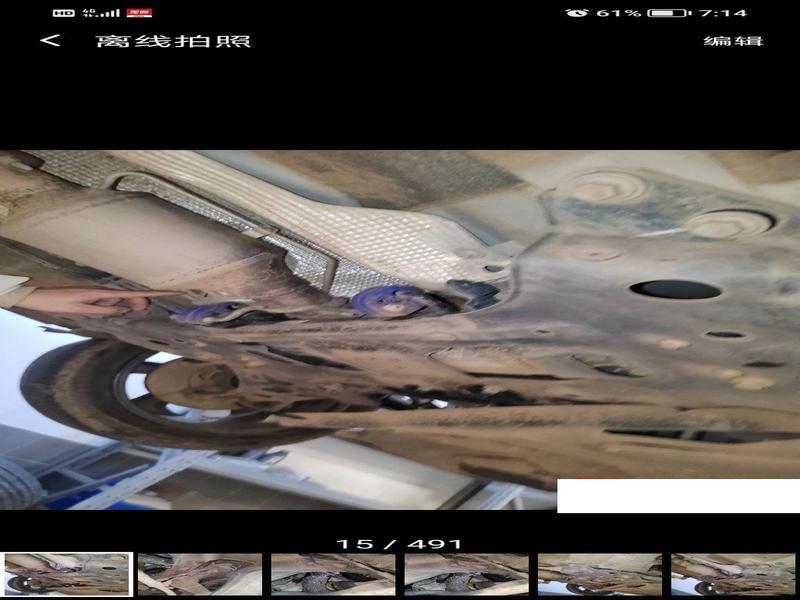This screenshot has height=600, width=800.
Task: Tap the 61% battery percentage text
Action: (618, 13)
